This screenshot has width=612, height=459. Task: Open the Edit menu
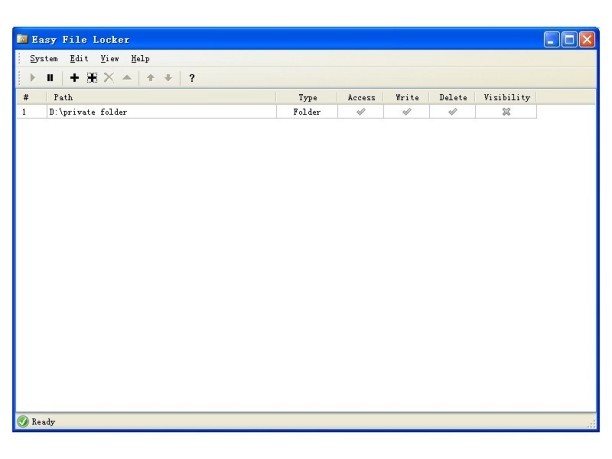tap(79, 59)
